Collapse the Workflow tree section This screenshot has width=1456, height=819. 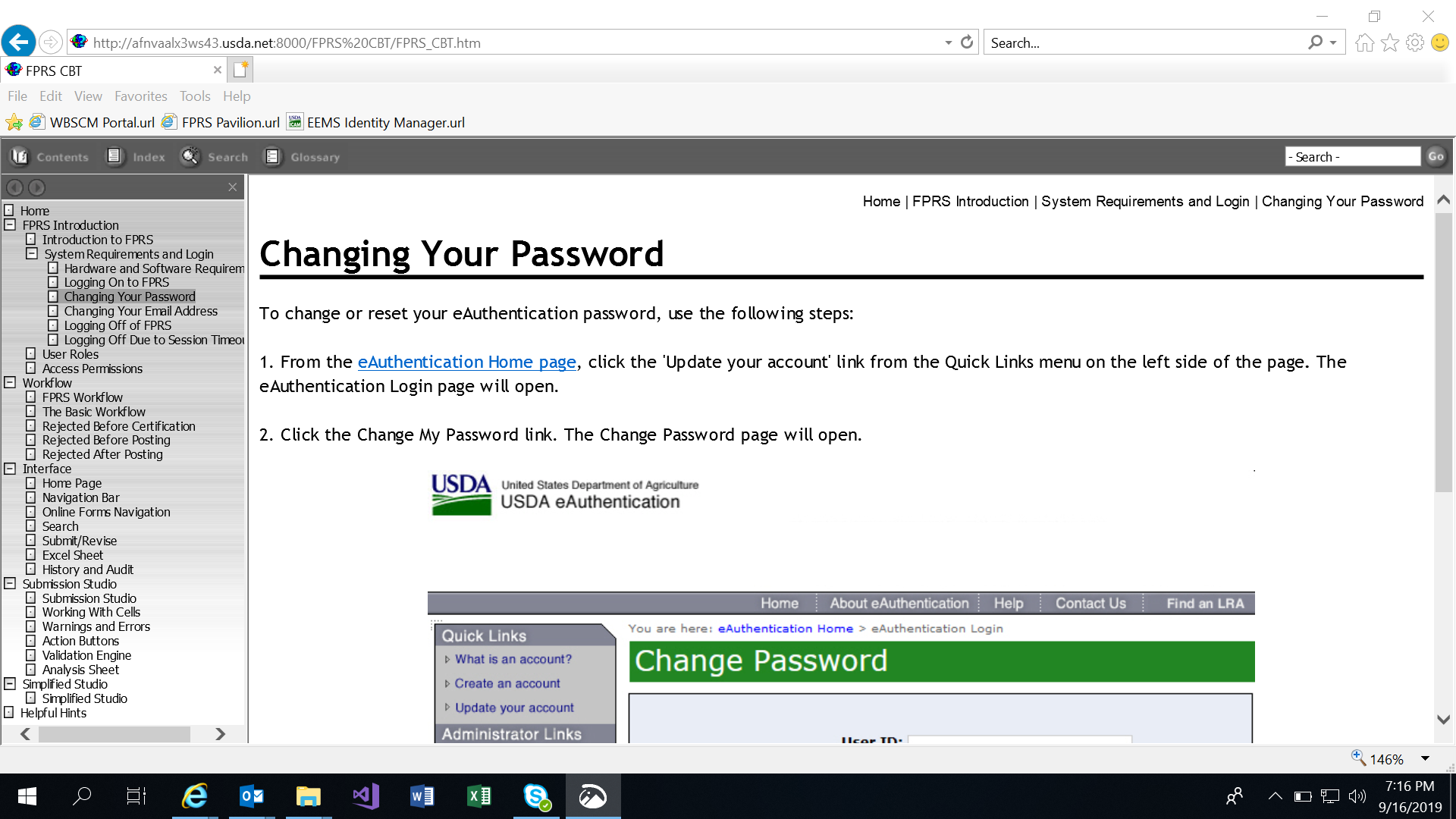[10, 383]
